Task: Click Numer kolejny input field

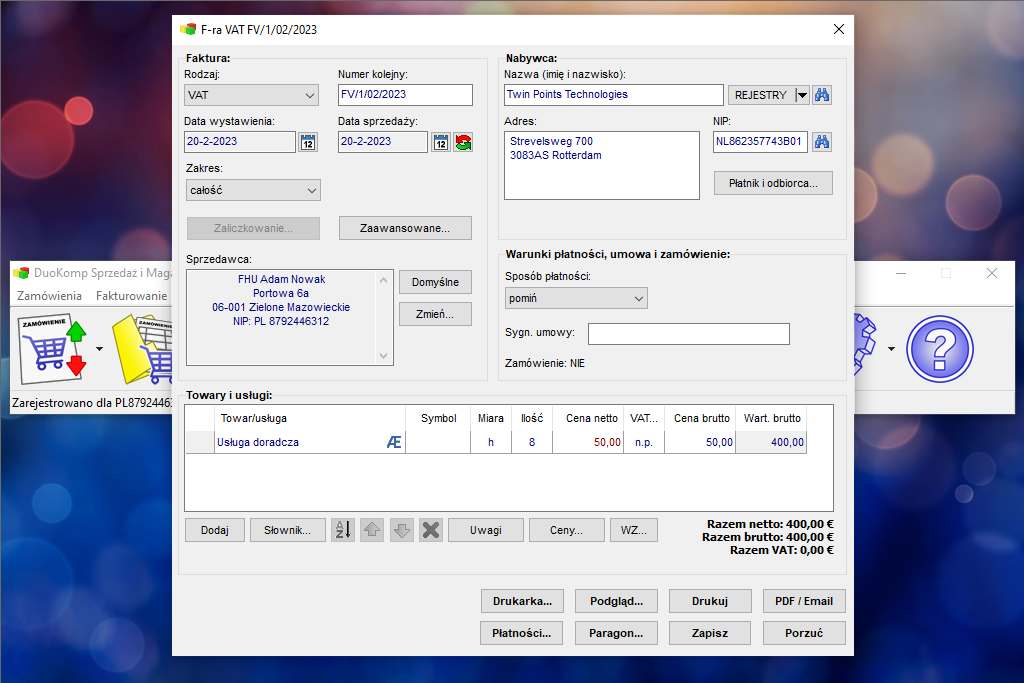Action: click(405, 95)
